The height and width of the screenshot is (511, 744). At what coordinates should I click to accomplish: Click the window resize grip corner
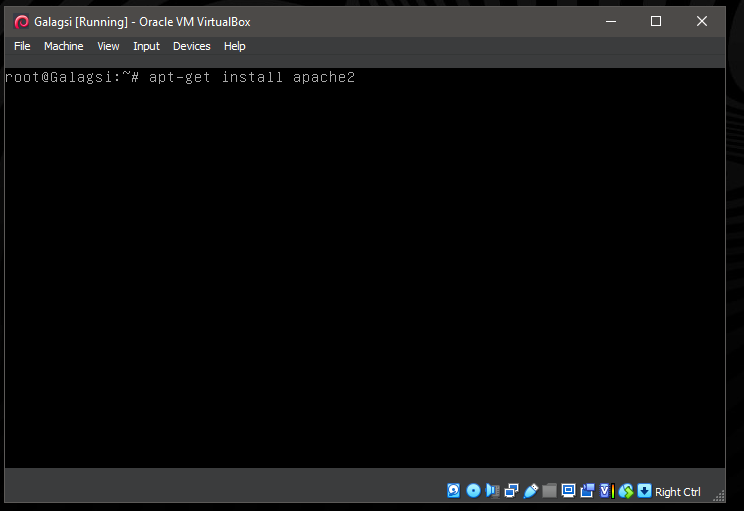point(719,496)
